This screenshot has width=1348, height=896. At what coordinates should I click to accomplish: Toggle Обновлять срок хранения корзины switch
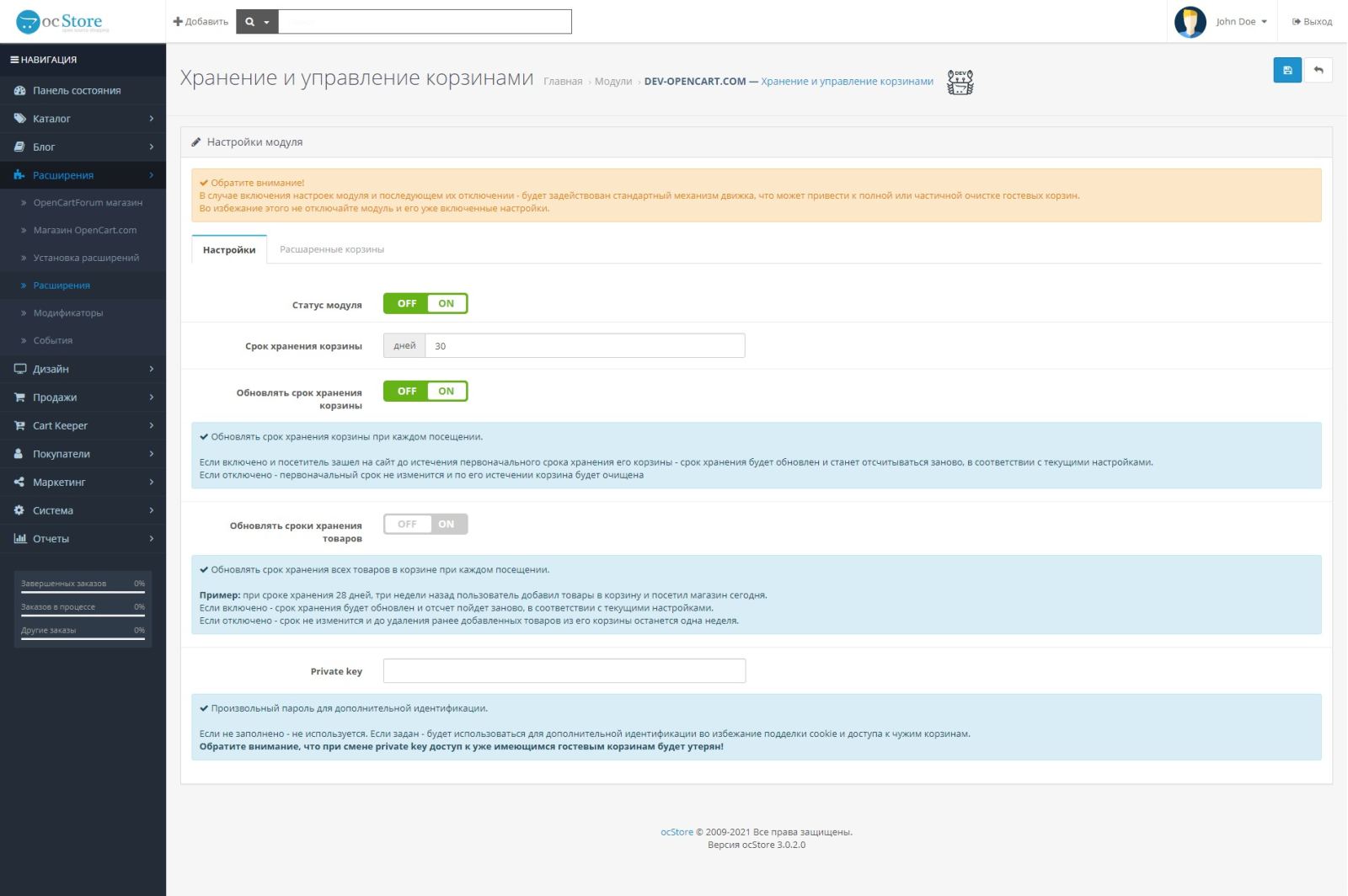point(425,391)
